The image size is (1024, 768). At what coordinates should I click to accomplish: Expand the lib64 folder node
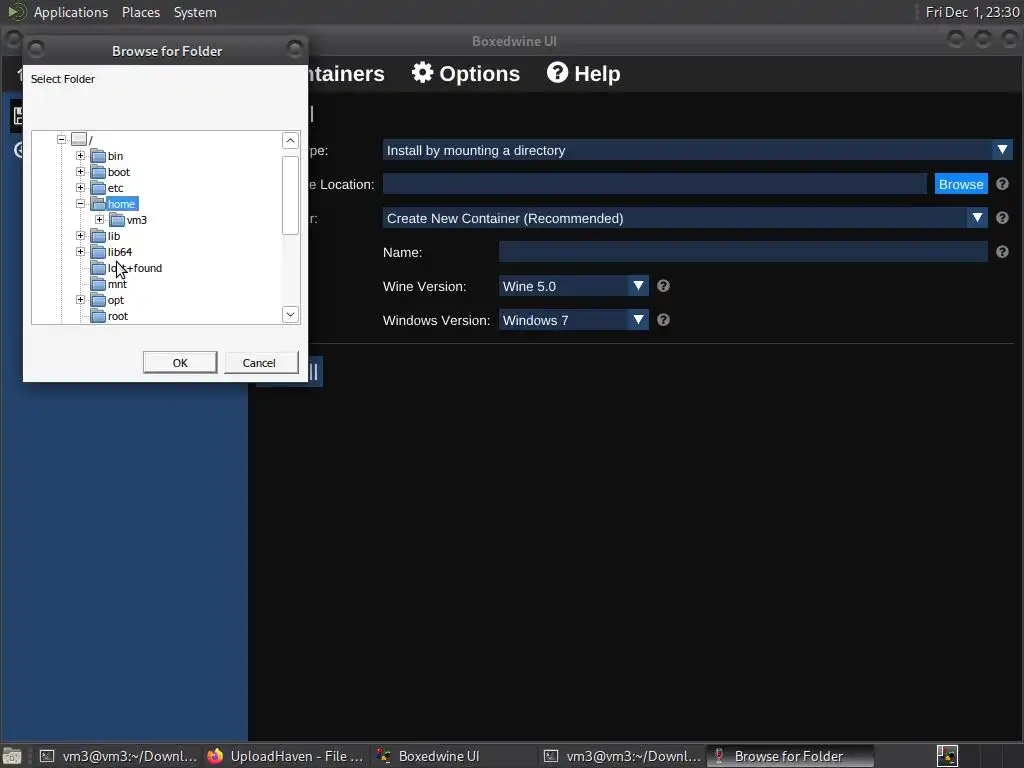[80, 251]
